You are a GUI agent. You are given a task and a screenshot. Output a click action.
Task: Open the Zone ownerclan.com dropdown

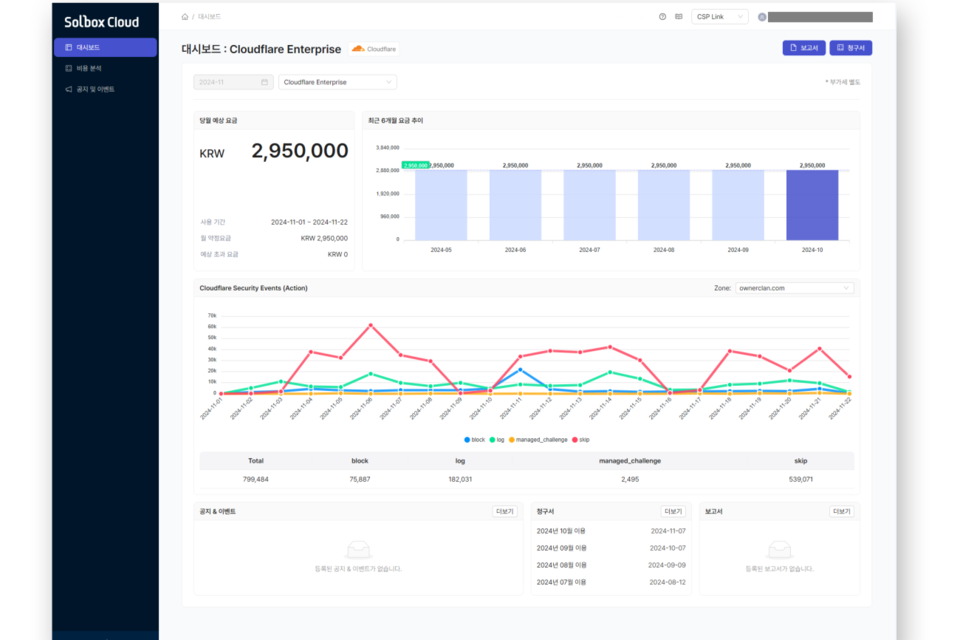click(x=794, y=288)
